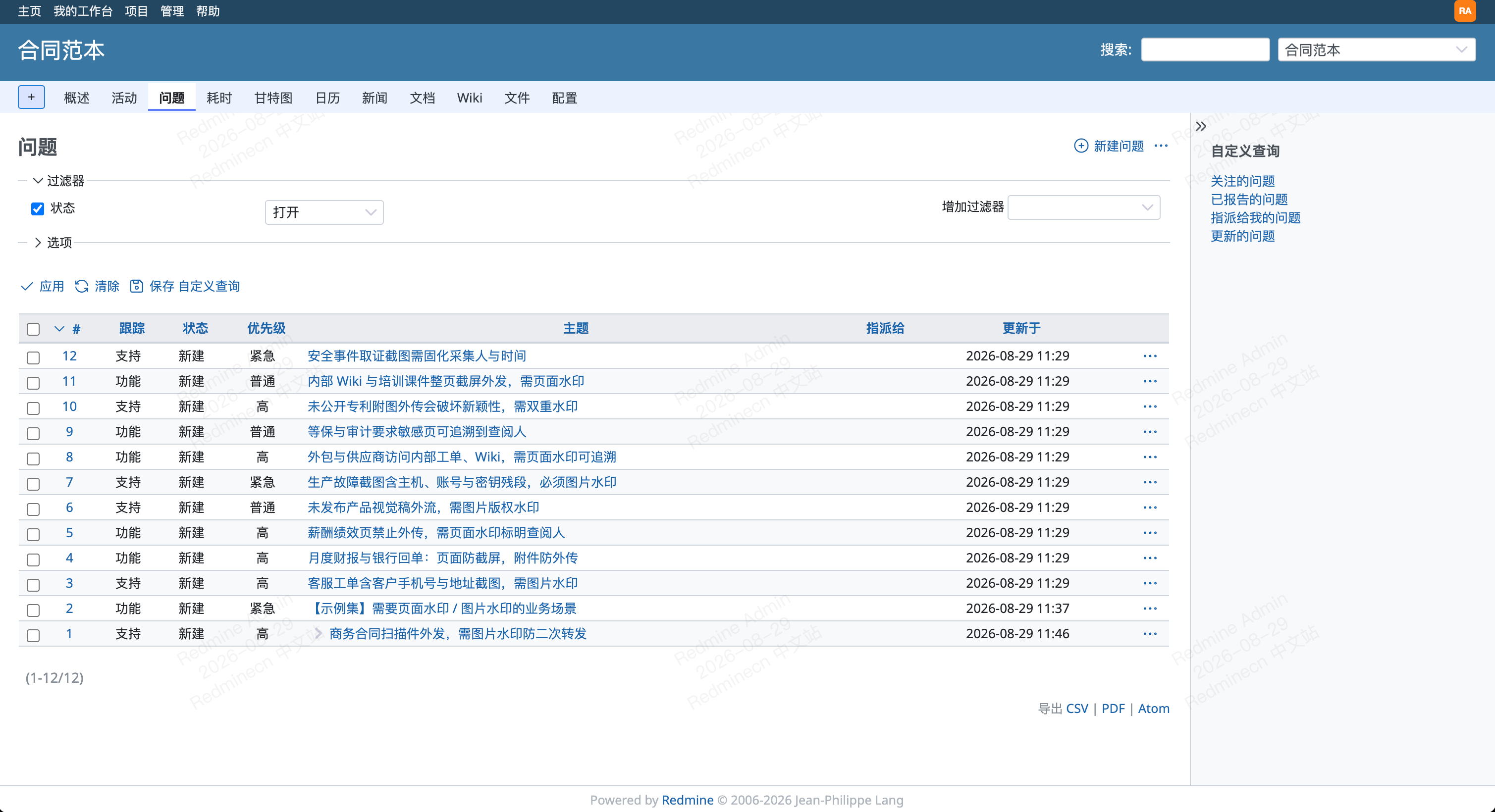
Task: Collapse the sidebar with double-chevron icon
Action: pyautogui.click(x=1201, y=126)
